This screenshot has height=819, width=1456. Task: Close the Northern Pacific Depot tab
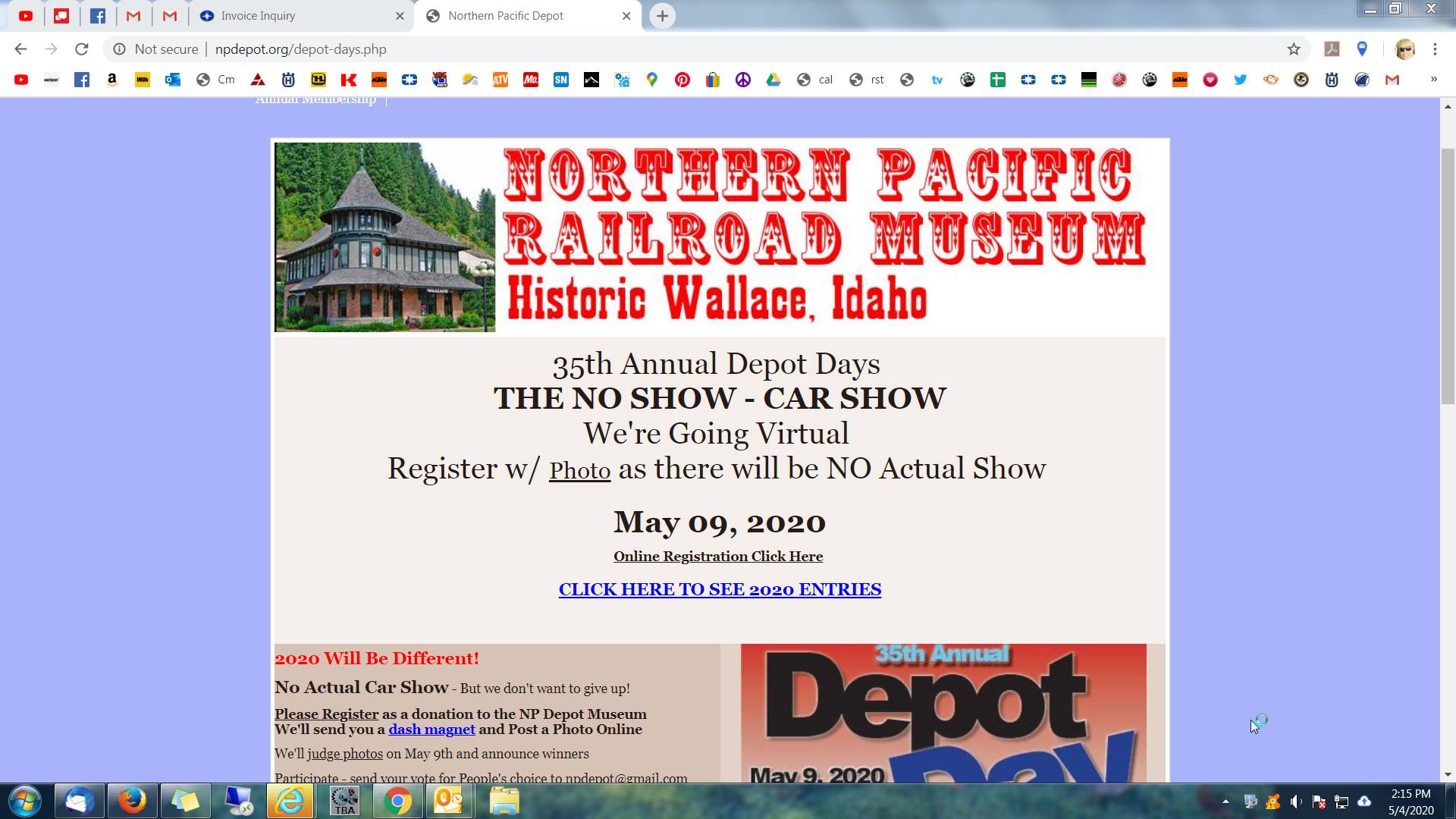click(626, 16)
